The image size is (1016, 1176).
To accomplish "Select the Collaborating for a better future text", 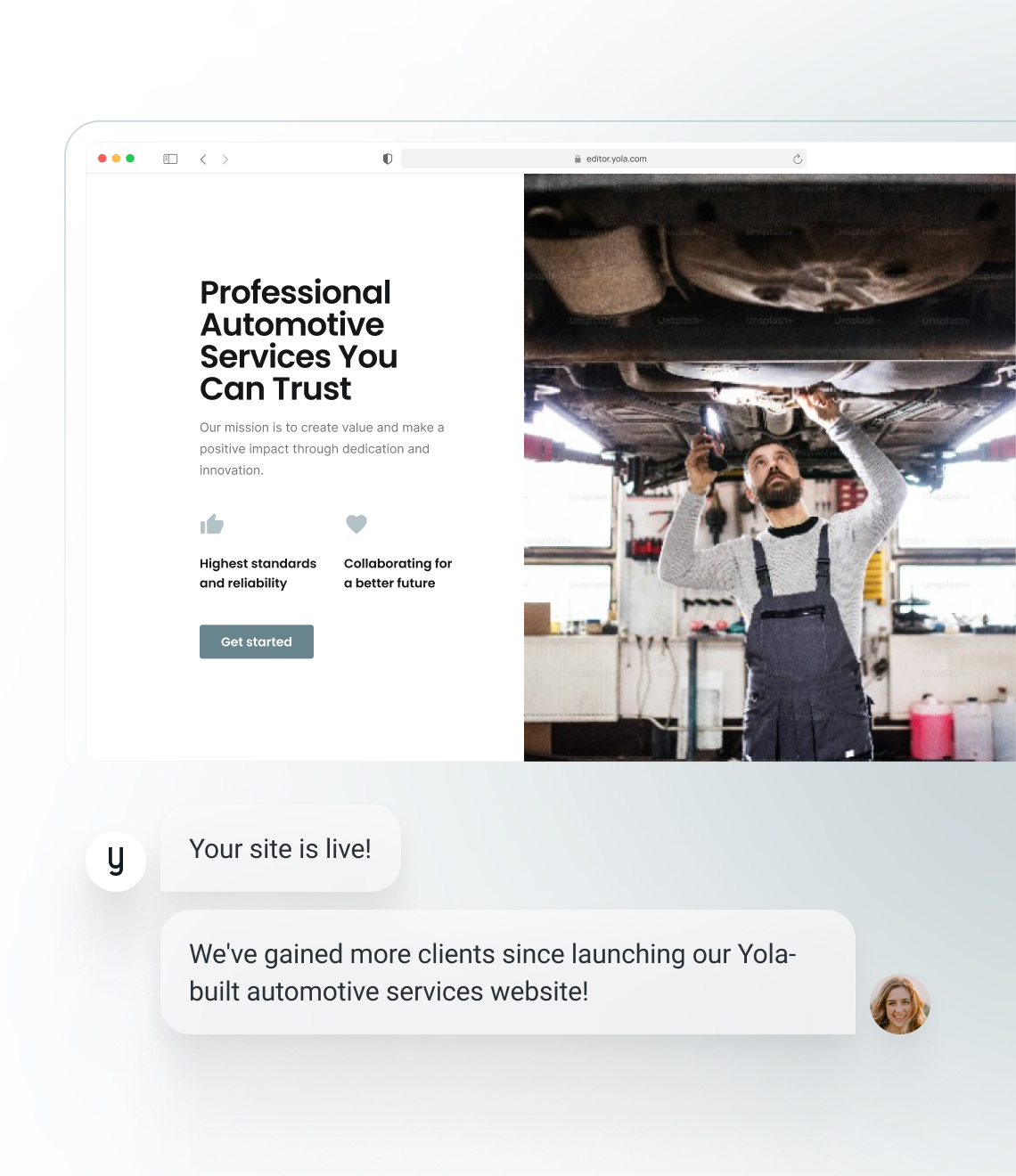I will tap(397, 573).
